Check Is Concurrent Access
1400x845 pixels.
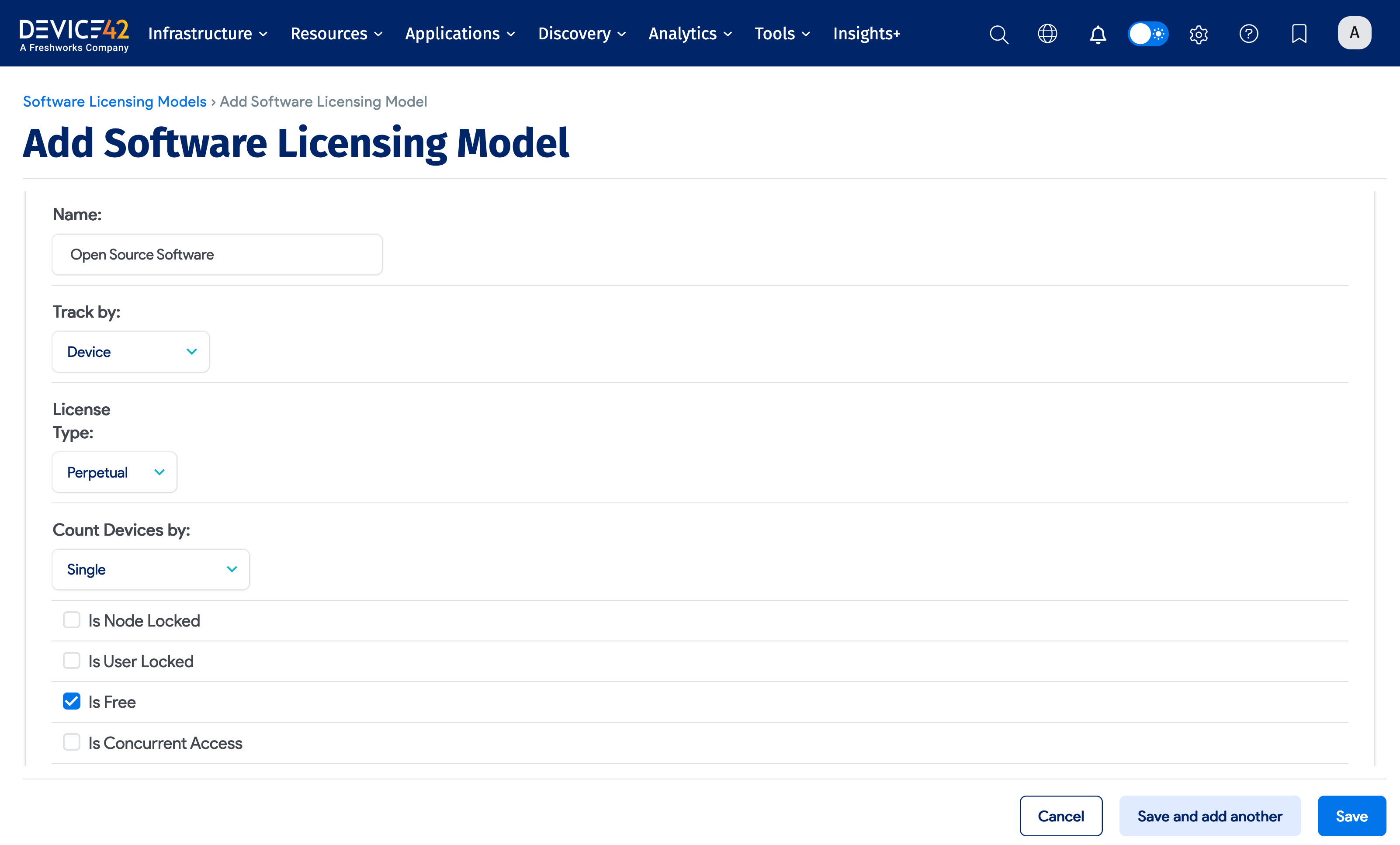(71, 742)
